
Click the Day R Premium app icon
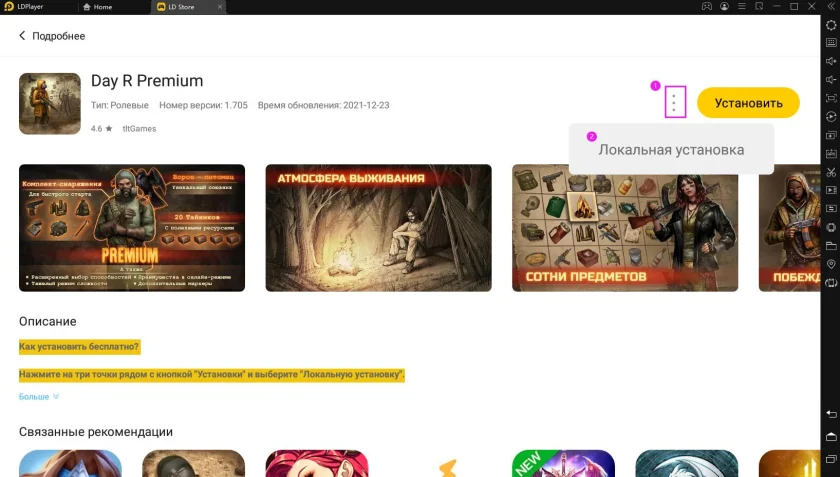[50, 103]
